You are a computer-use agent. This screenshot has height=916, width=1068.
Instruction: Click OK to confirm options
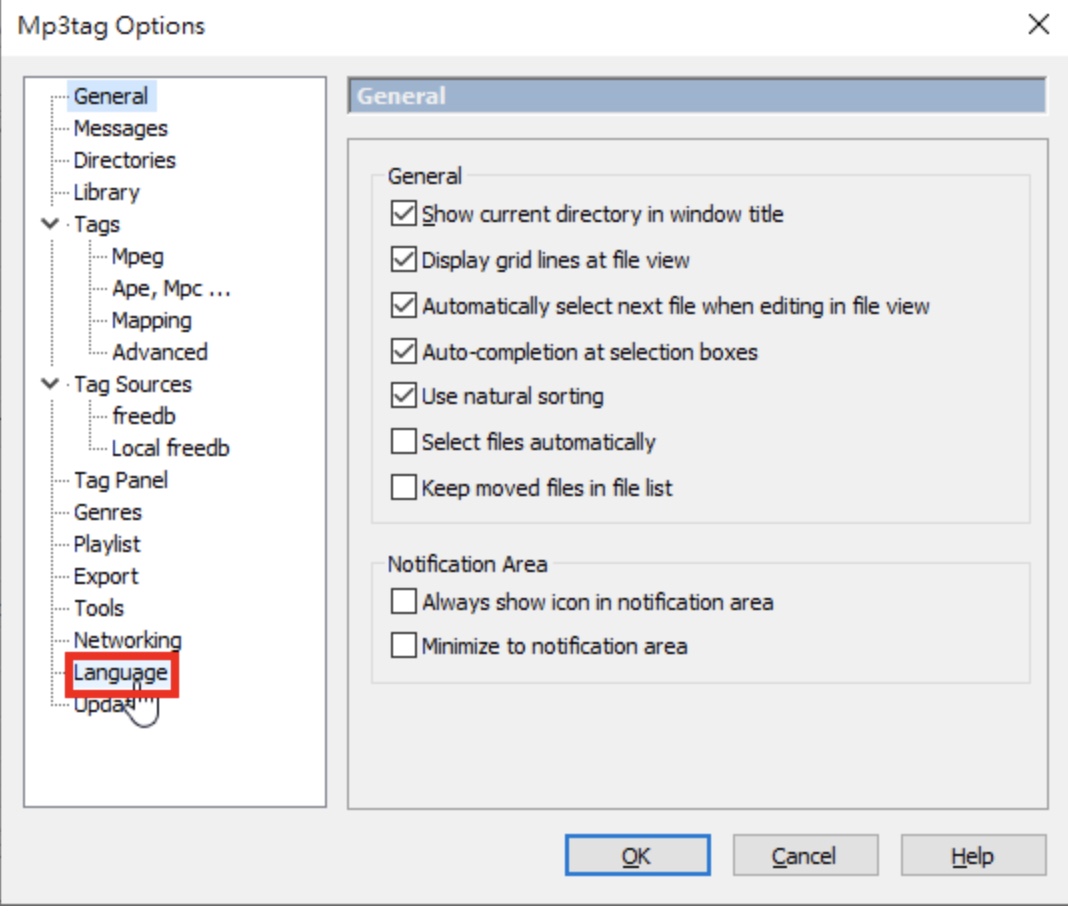coord(638,855)
